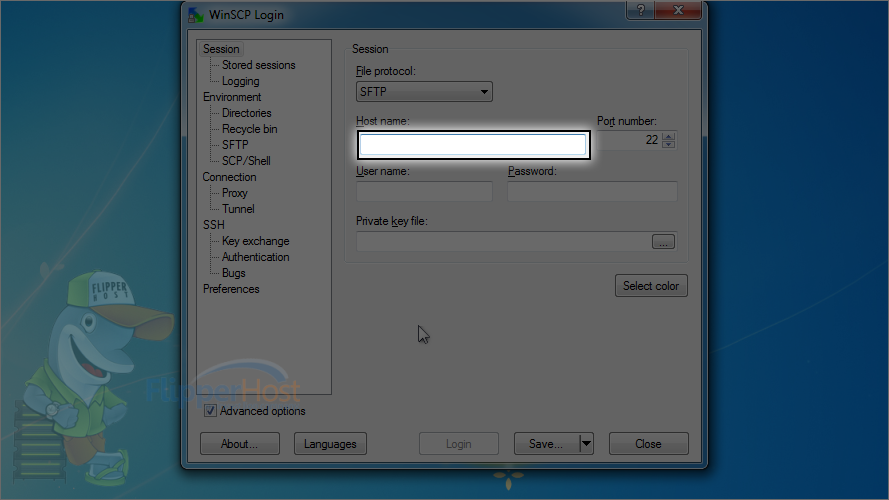Select SCP/Shell in the tree
This screenshot has width=889, height=500.
pyautogui.click(x=246, y=160)
